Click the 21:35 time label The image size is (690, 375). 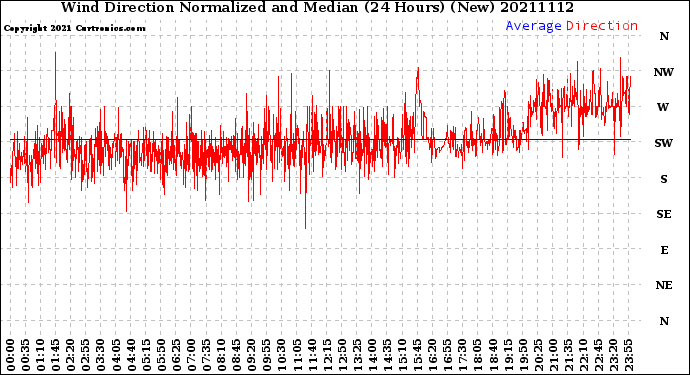pyautogui.click(x=568, y=355)
